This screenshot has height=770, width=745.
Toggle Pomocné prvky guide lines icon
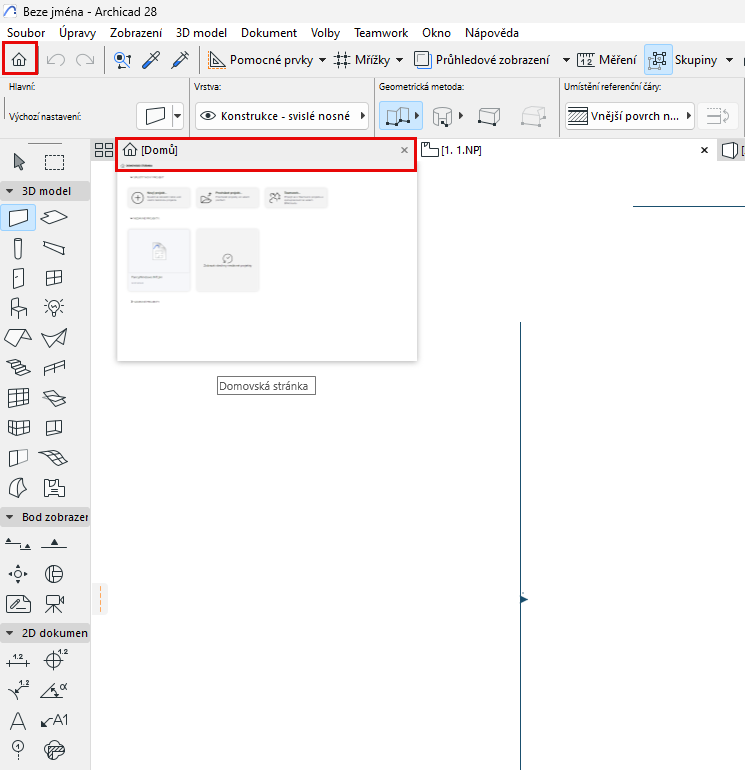[217, 60]
